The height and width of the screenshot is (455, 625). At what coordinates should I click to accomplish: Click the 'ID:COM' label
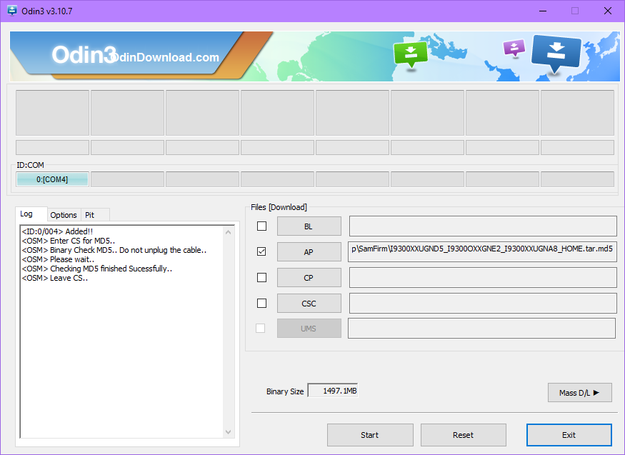coord(30,165)
